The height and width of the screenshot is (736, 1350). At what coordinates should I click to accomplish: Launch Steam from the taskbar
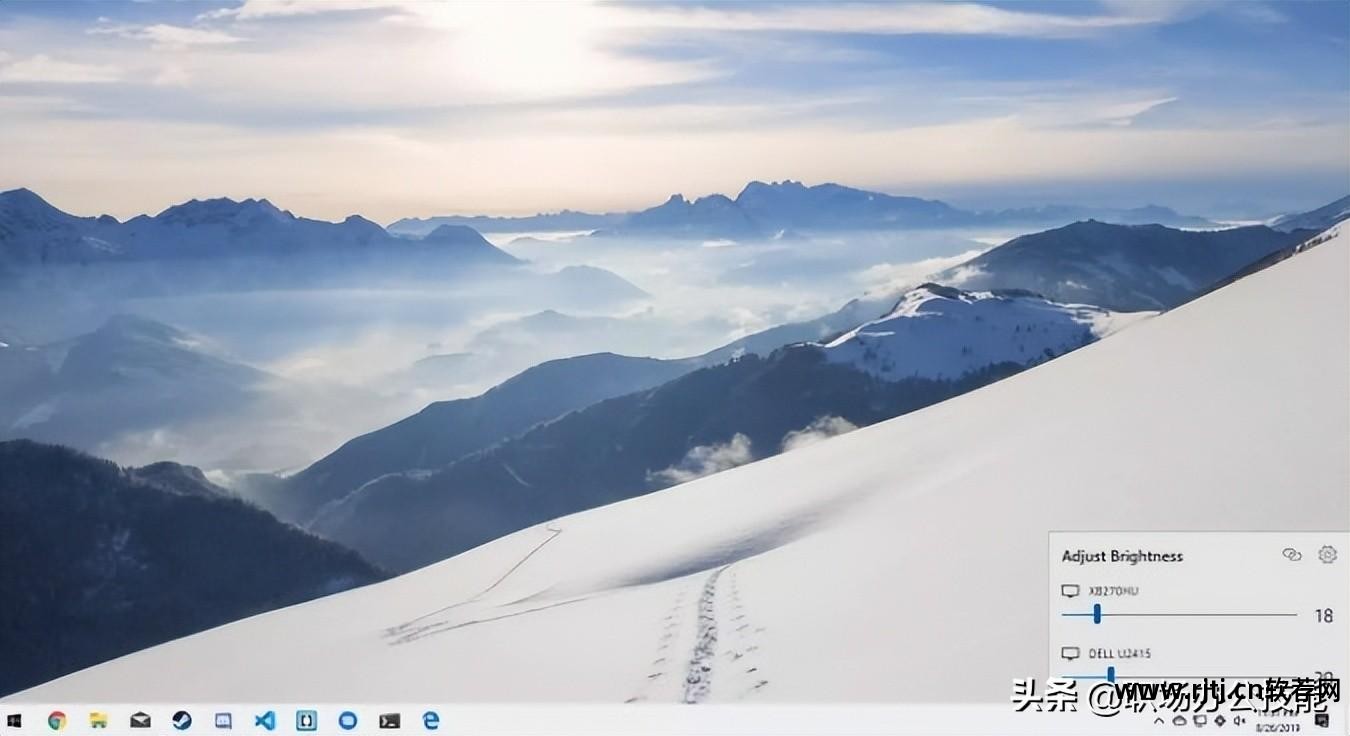click(182, 719)
